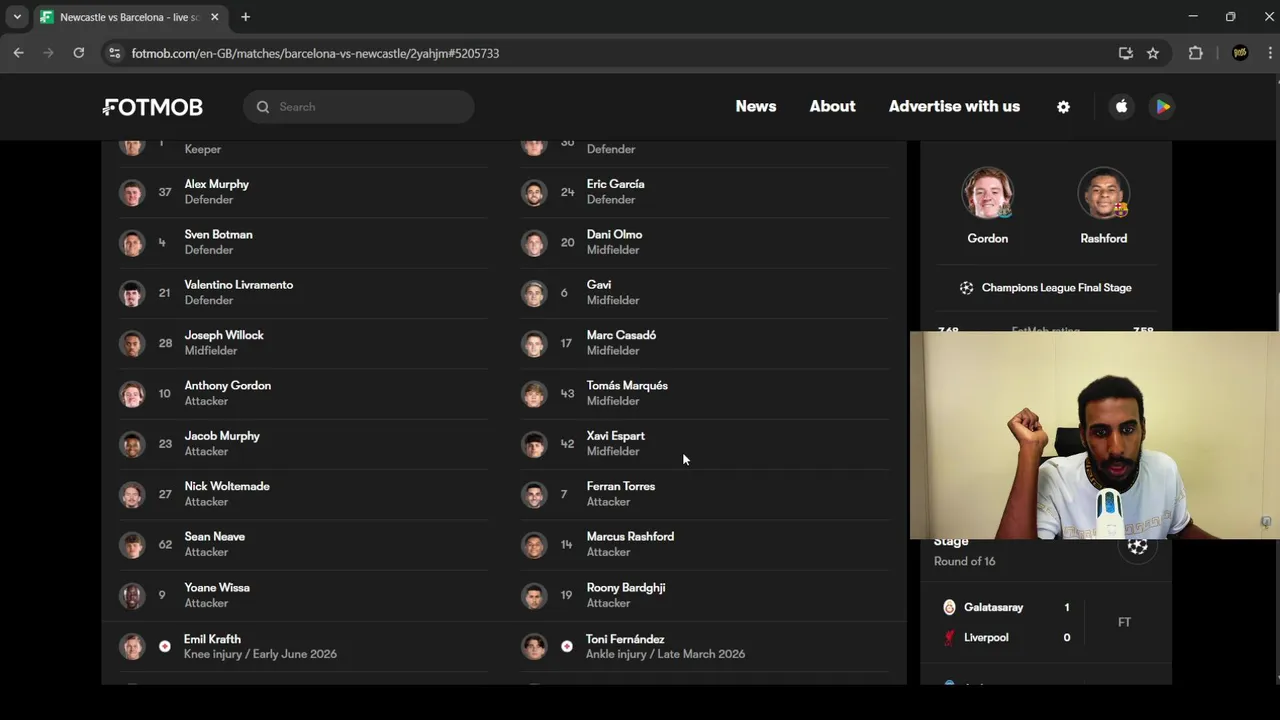This screenshot has height=720, width=1280.
Task: Reload the page with browser refresh icon
Action: click(78, 53)
